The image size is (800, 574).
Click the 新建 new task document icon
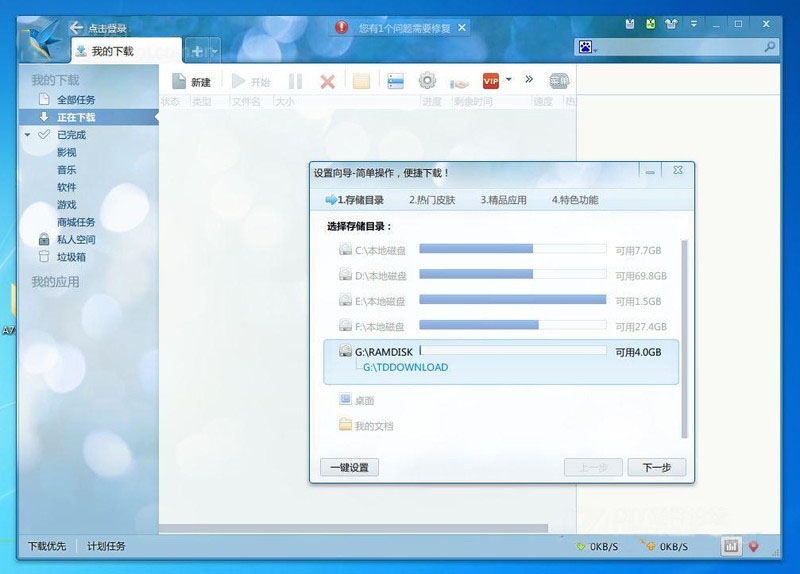pyautogui.click(x=179, y=81)
